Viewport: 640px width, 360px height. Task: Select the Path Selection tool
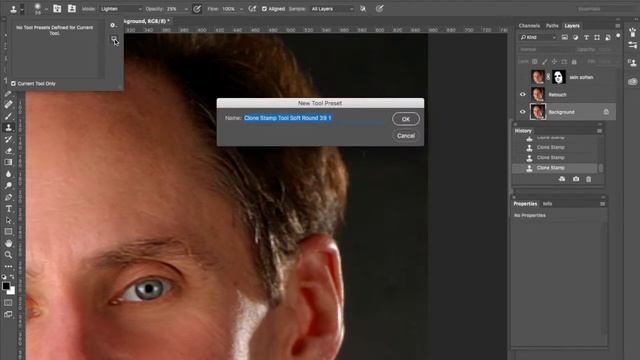pyautogui.click(x=8, y=220)
